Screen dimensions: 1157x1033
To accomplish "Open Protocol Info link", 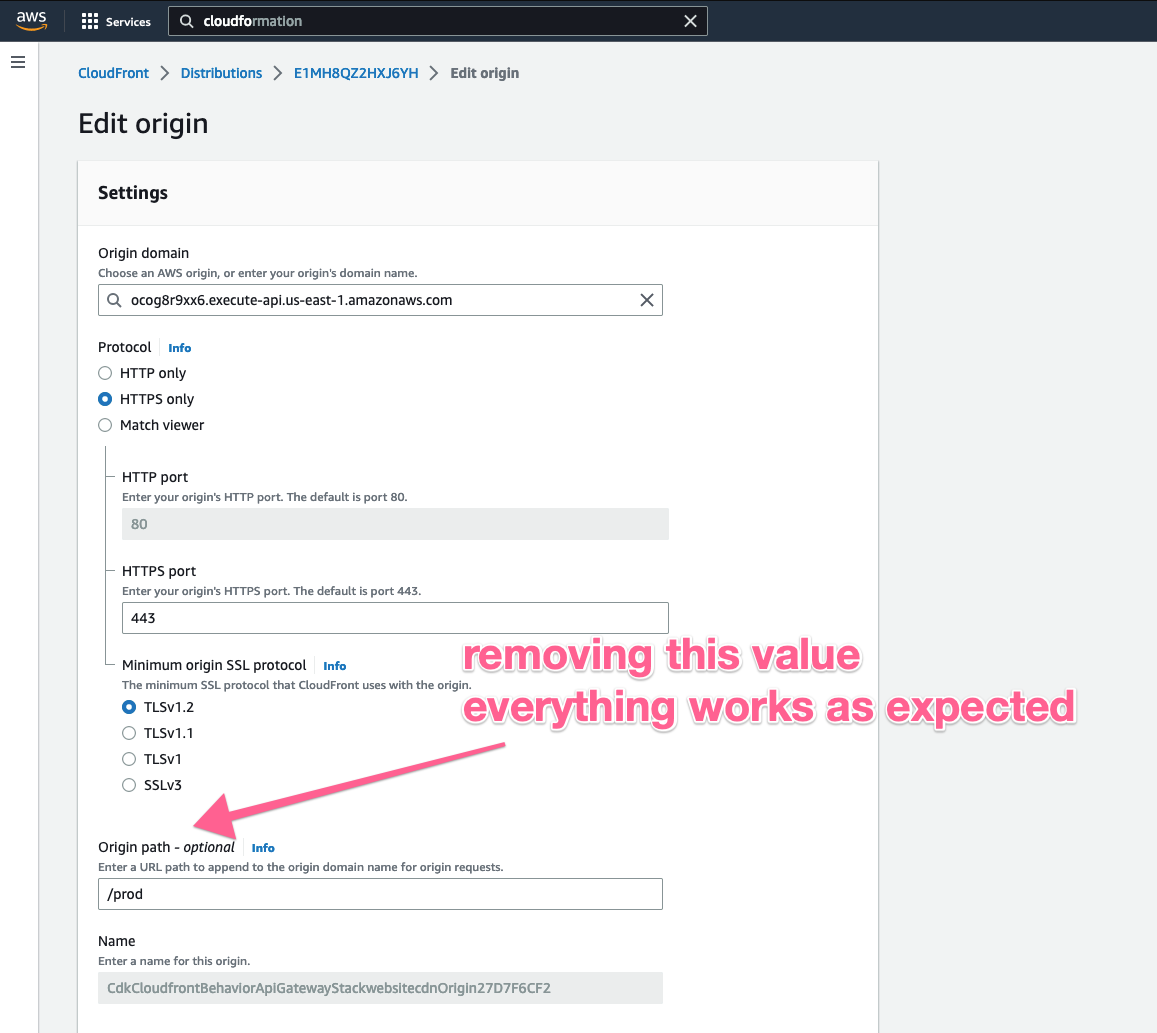I will click(179, 348).
